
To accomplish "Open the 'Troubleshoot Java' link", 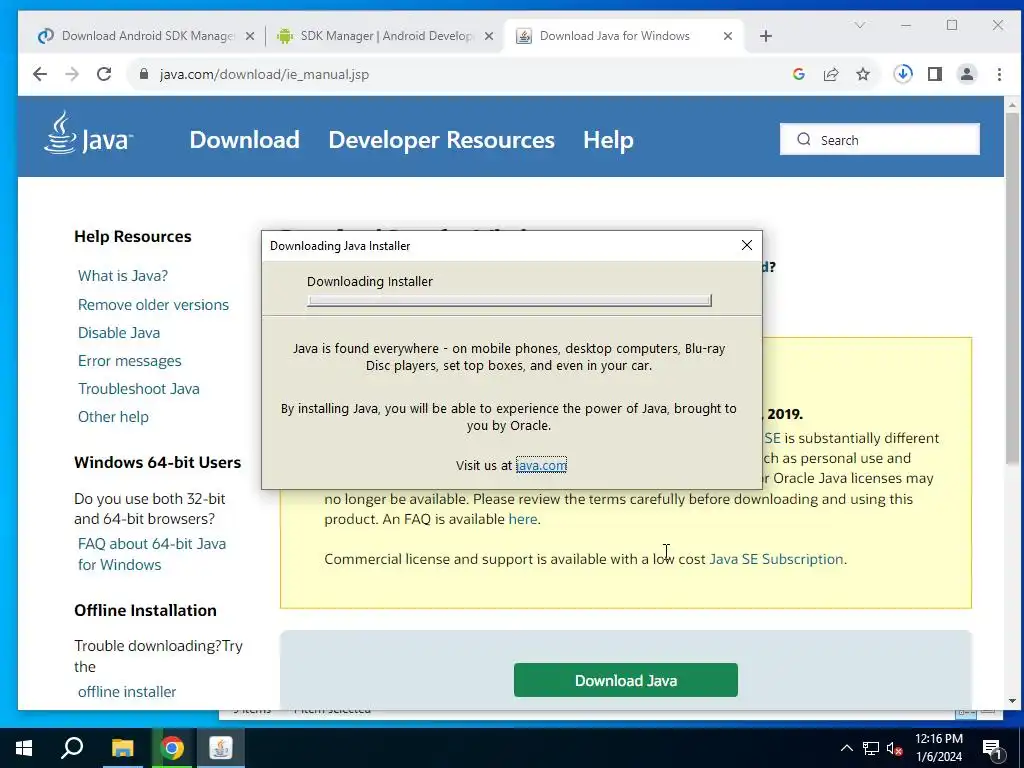I will [x=138, y=389].
